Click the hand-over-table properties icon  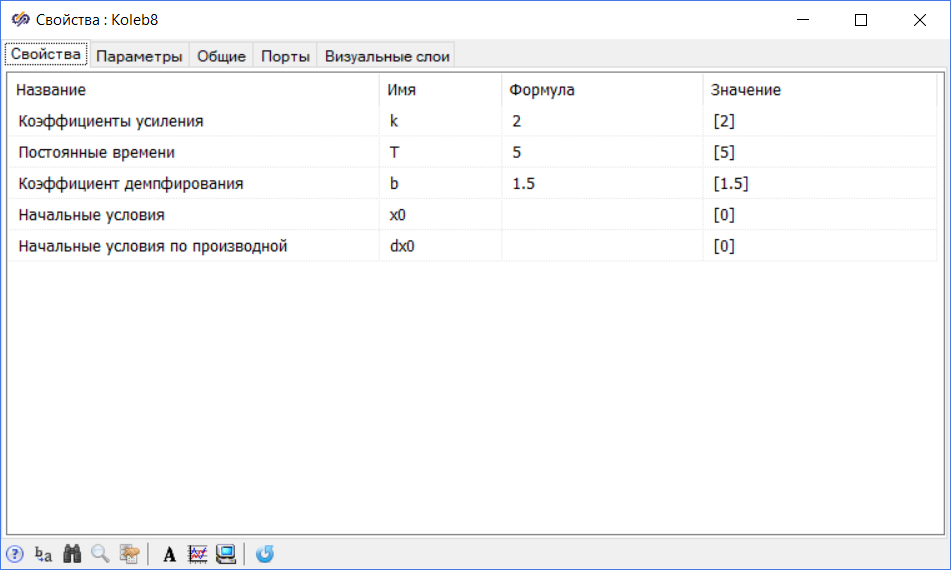[x=129, y=553]
